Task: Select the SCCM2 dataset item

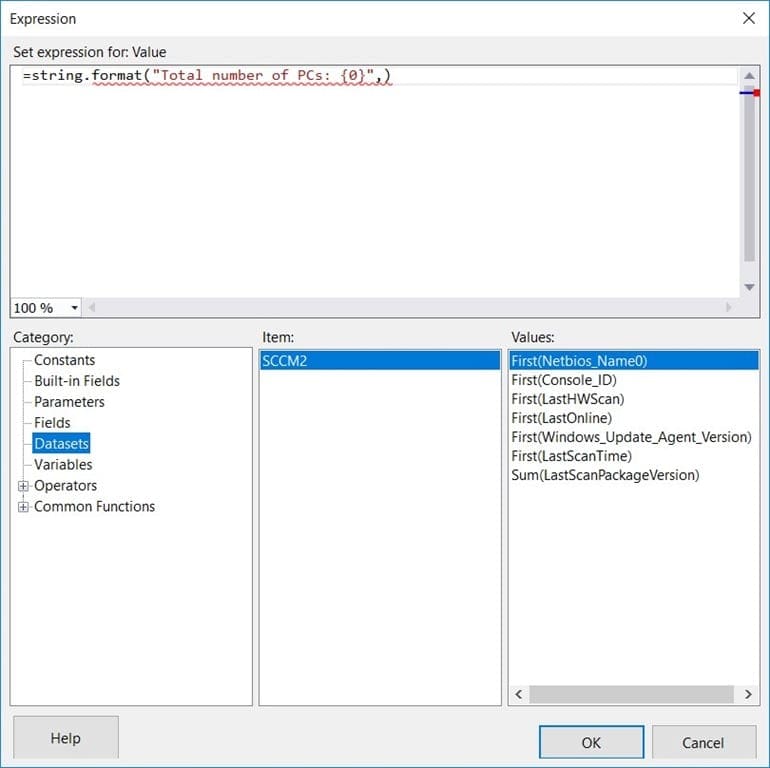Action: [380, 361]
